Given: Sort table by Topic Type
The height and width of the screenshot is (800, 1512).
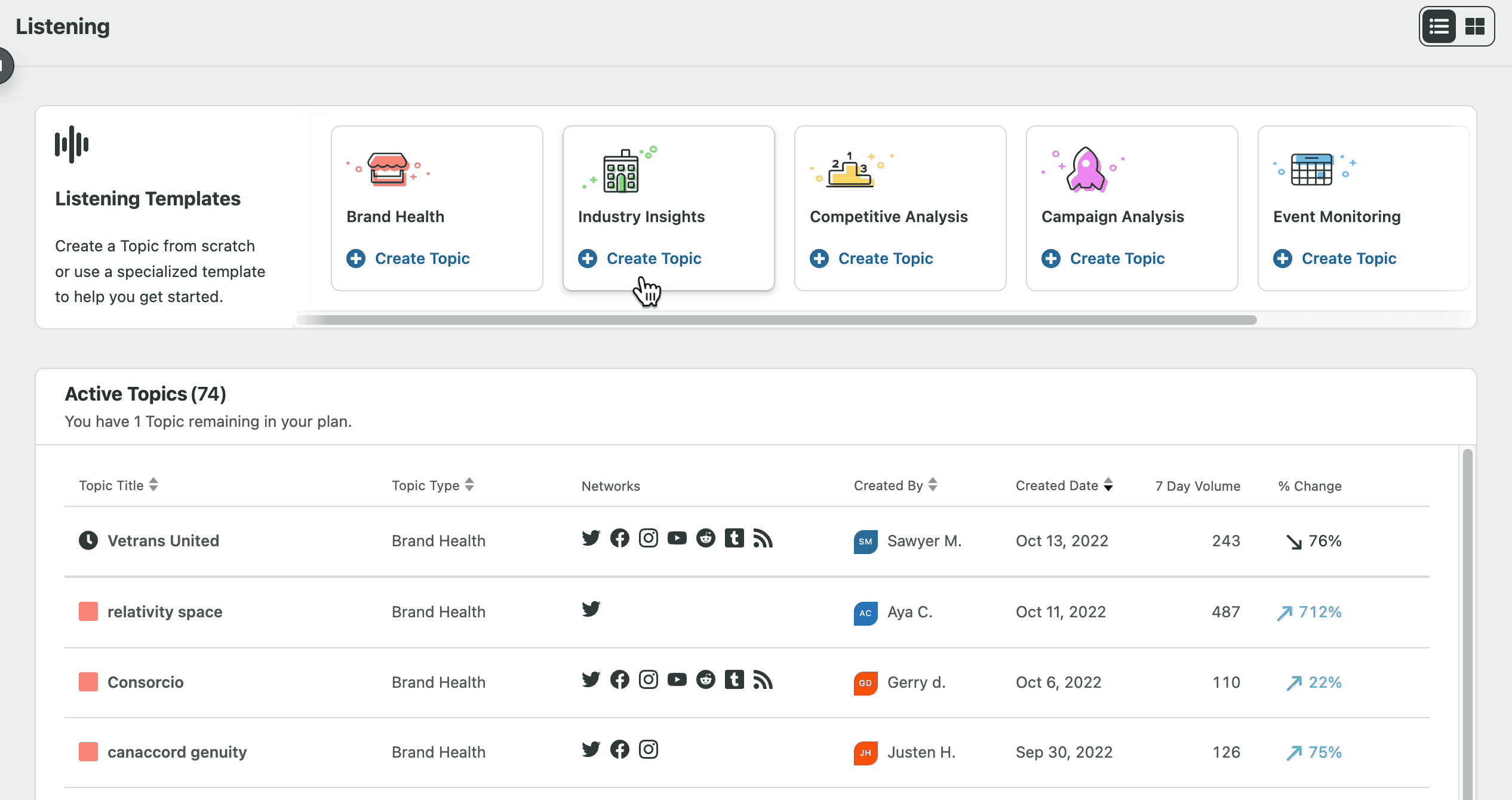Looking at the screenshot, I should click(x=433, y=485).
